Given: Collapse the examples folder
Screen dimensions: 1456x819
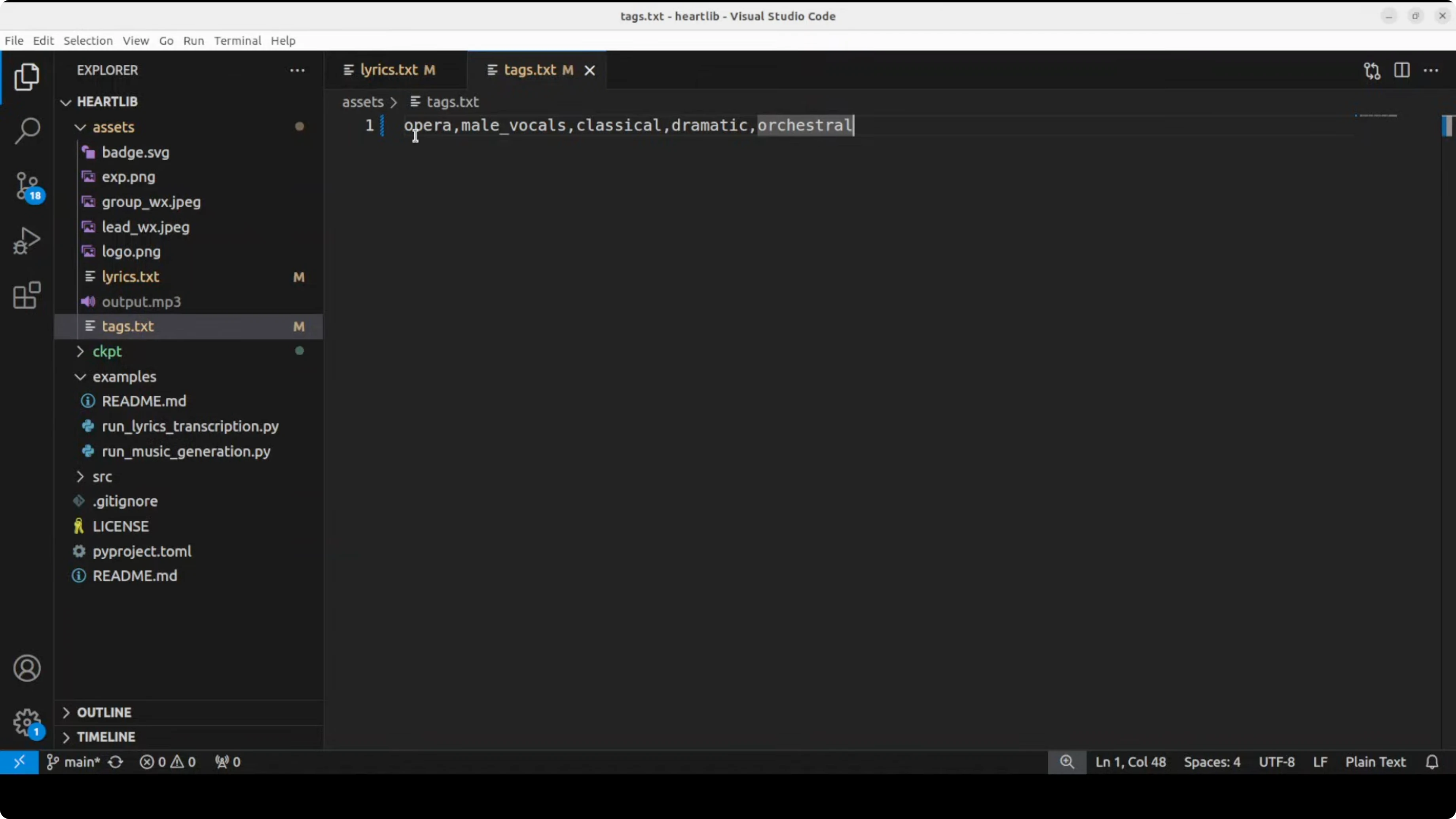Looking at the screenshot, I should point(124,376).
